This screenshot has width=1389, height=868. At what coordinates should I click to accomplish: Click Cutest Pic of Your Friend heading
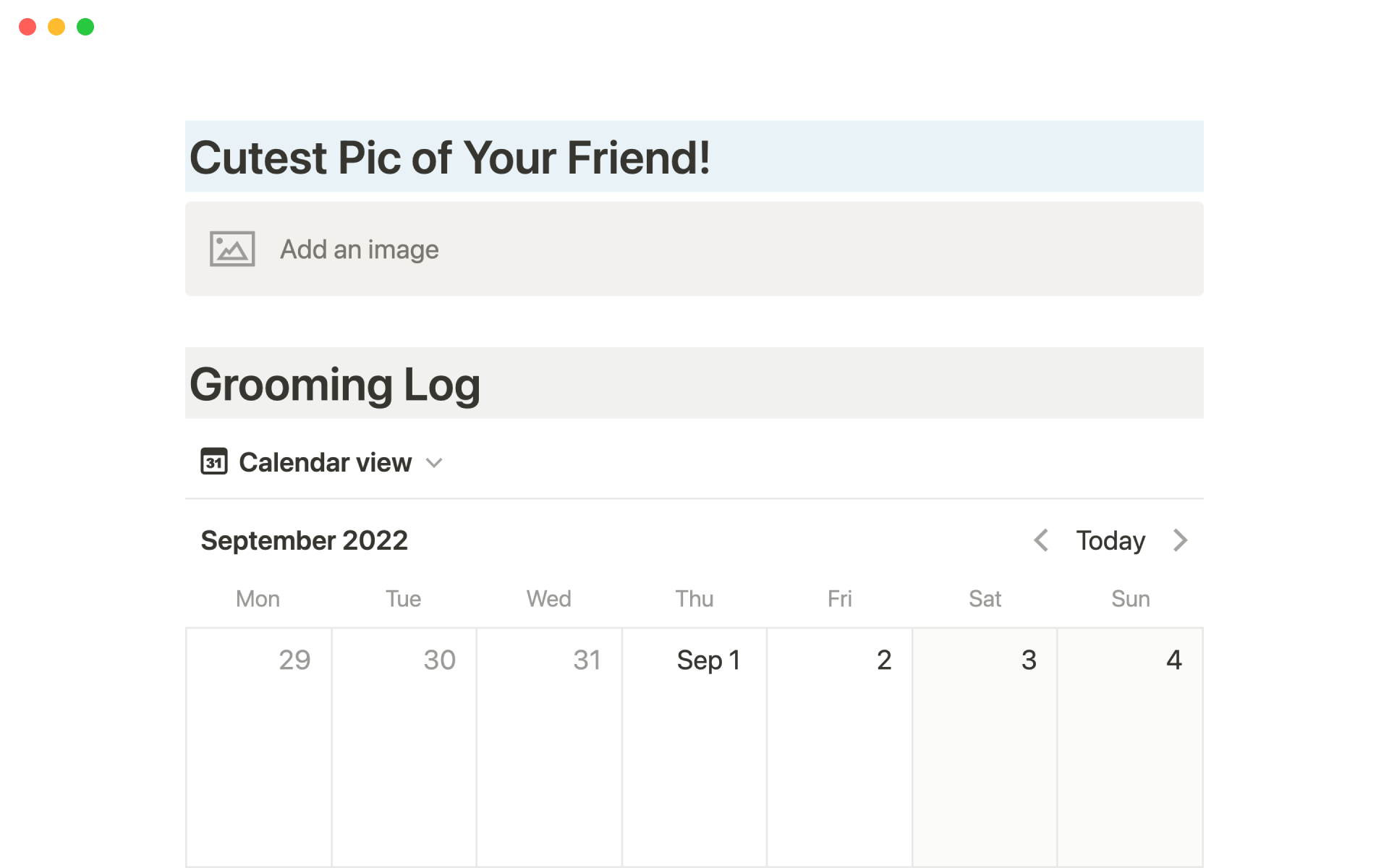449,158
